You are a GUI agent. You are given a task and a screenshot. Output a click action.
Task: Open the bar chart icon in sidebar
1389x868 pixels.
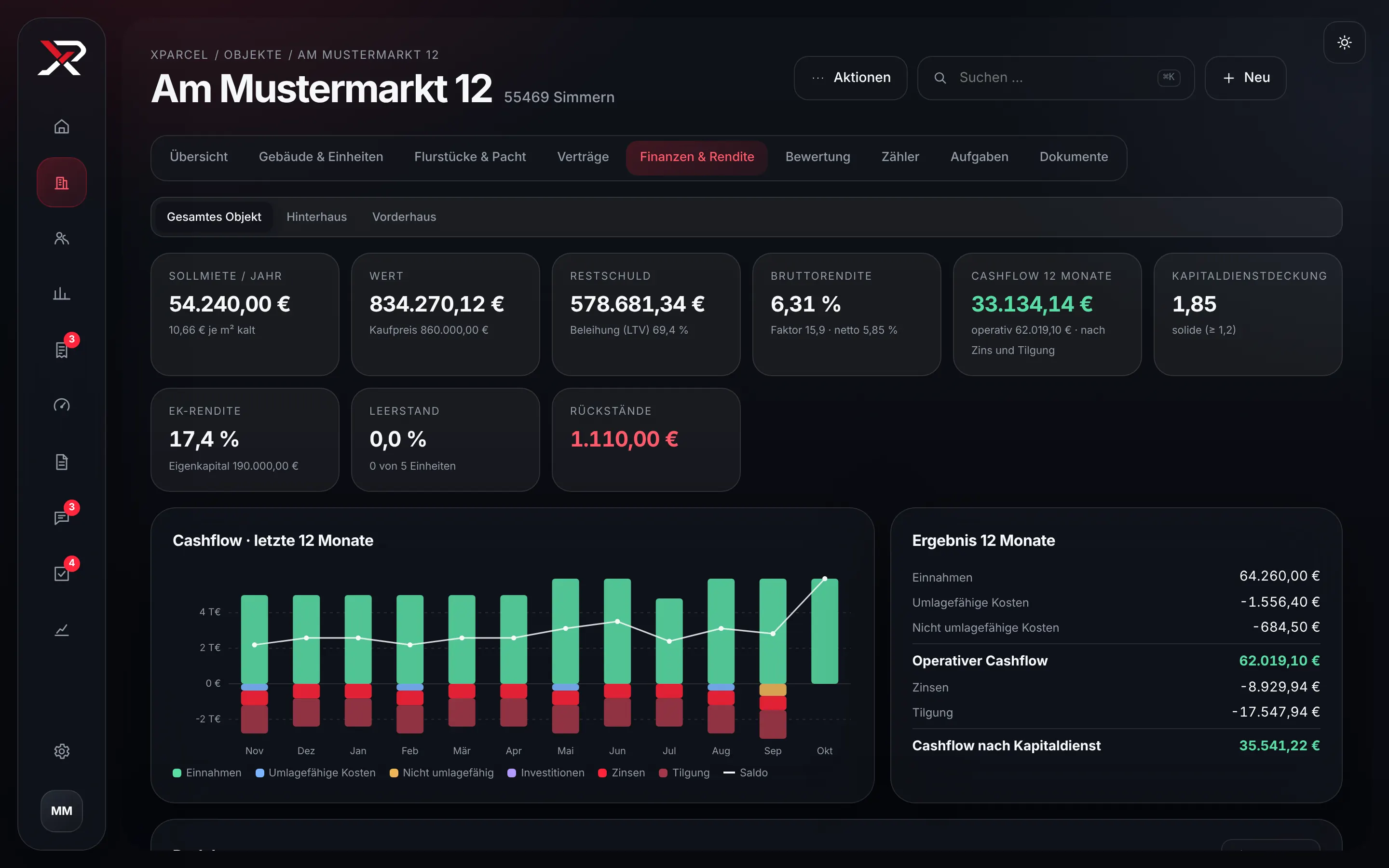click(x=61, y=294)
